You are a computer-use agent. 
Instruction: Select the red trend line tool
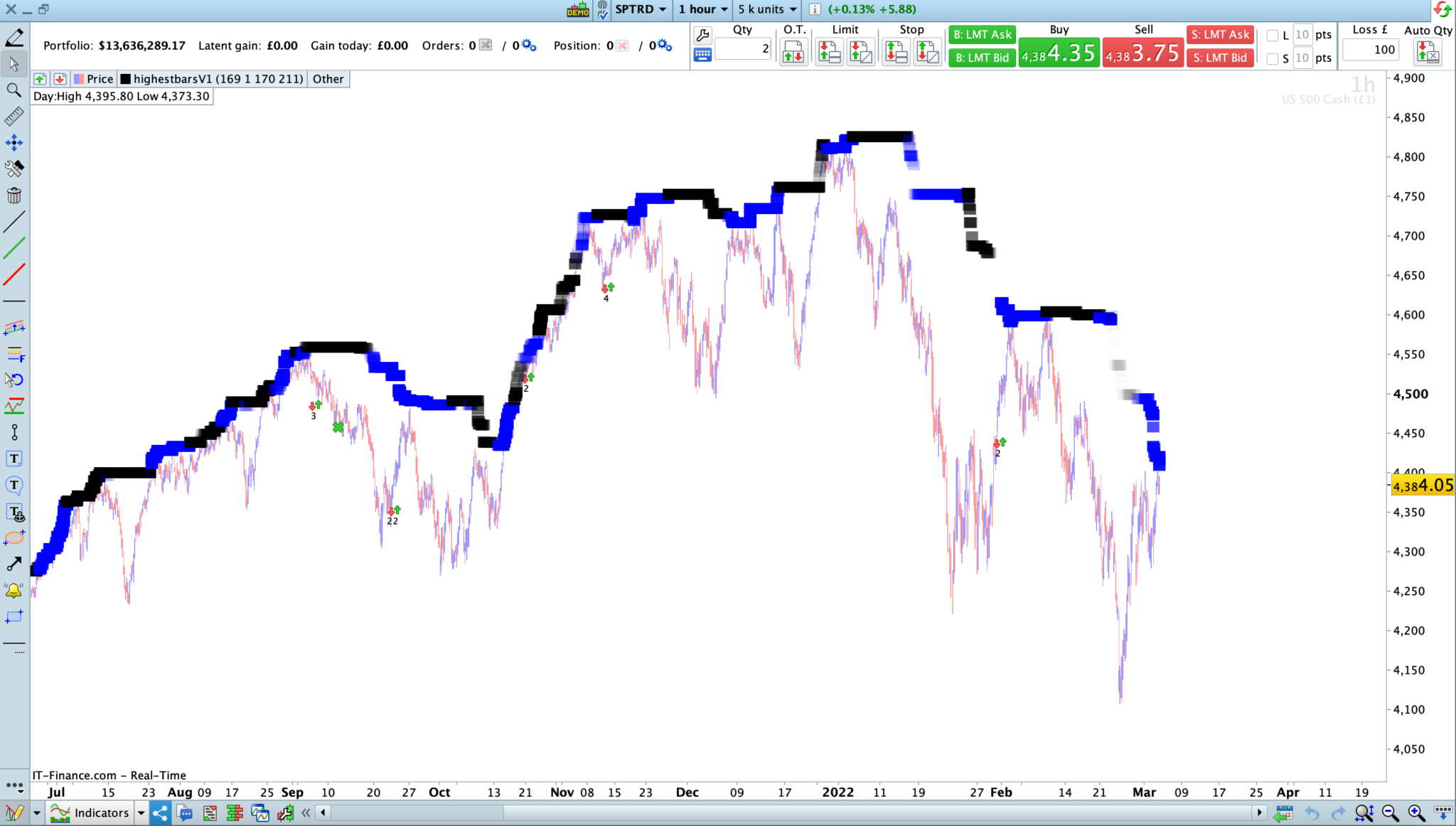pyautogui.click(x=14, y=274)
